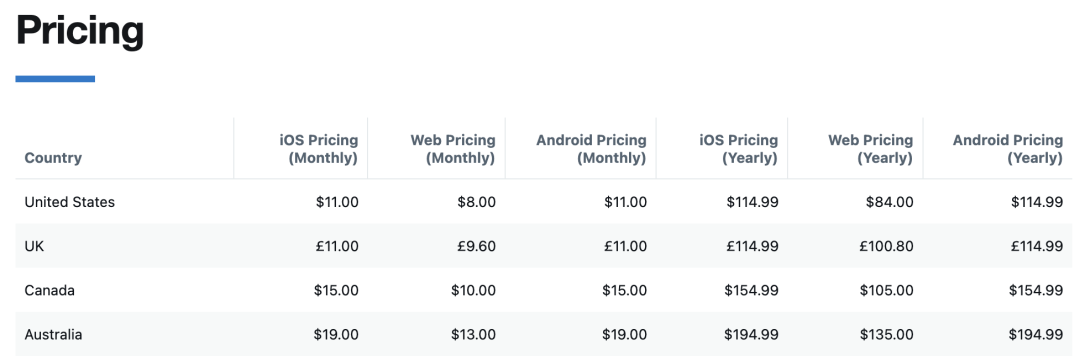The width and height of the screenshot is (1080, 361).
Task: Select the Canada row label
Action: (50, 290)
